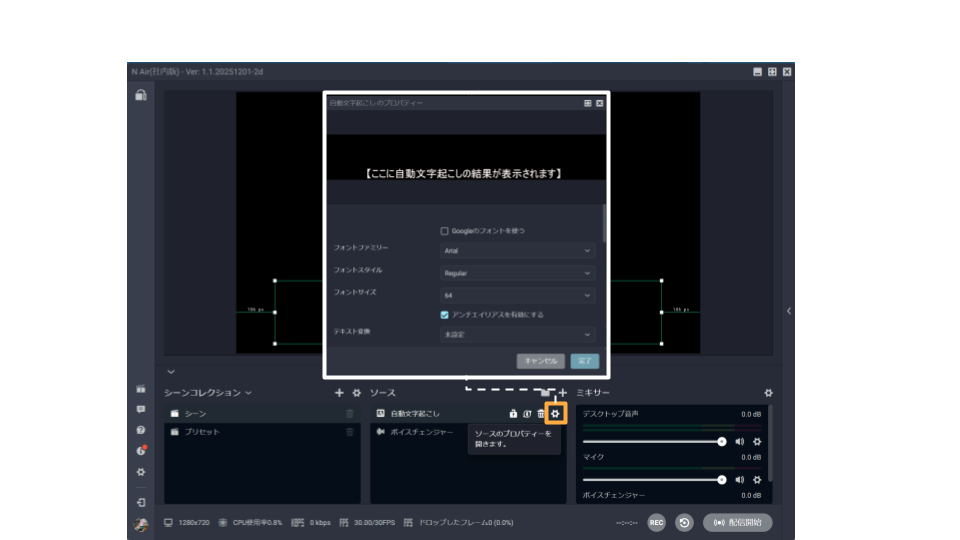Viewport: 960px width, 540px height.
Task: Select the シーン scene row
Action: pos(261,414)
